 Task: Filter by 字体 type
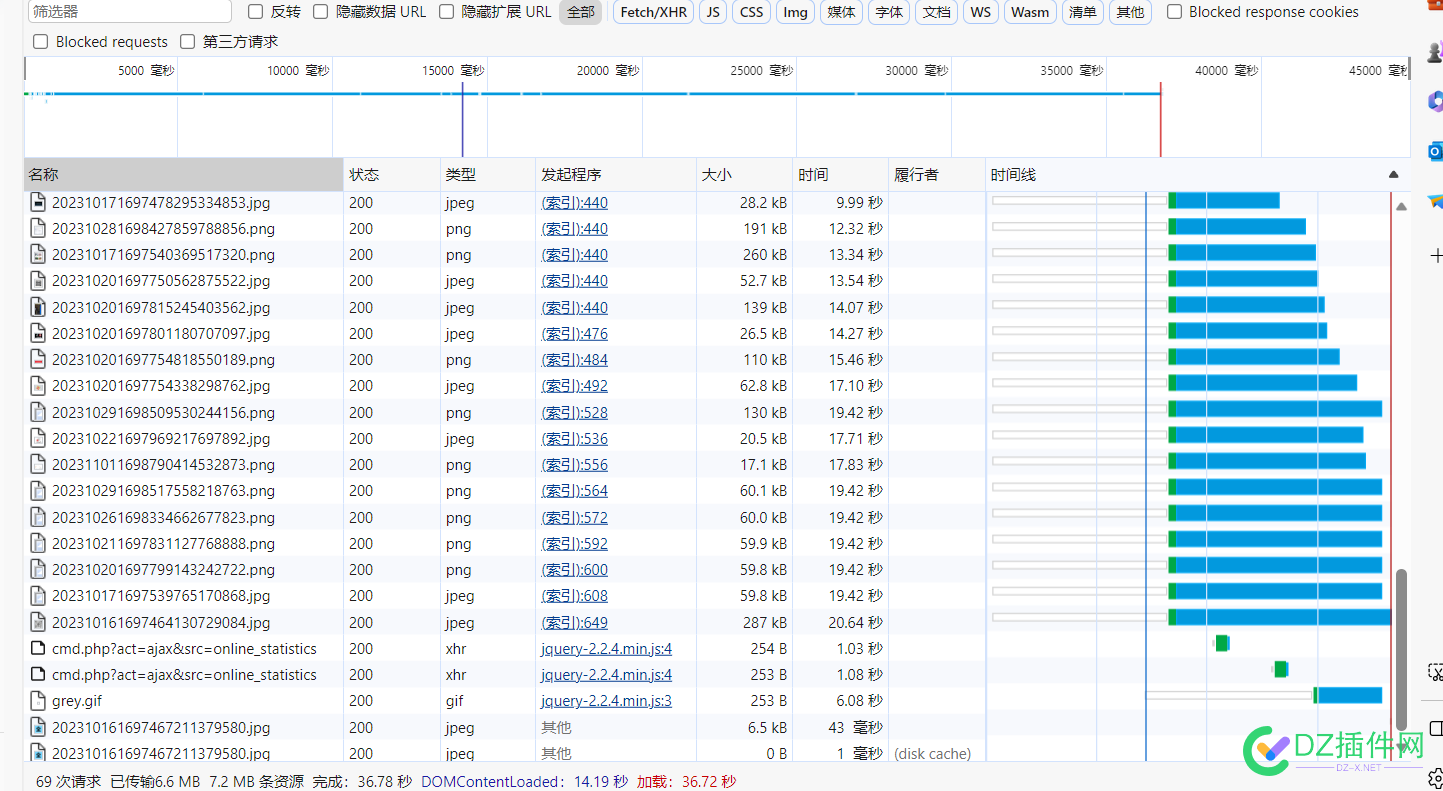pyautogui.click(x=889, y=12)
